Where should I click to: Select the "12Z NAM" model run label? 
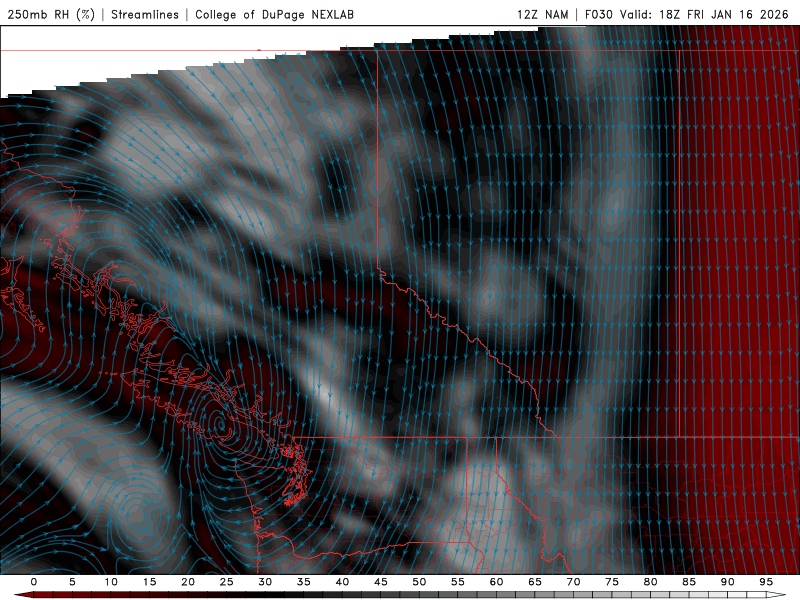point(542,14)
